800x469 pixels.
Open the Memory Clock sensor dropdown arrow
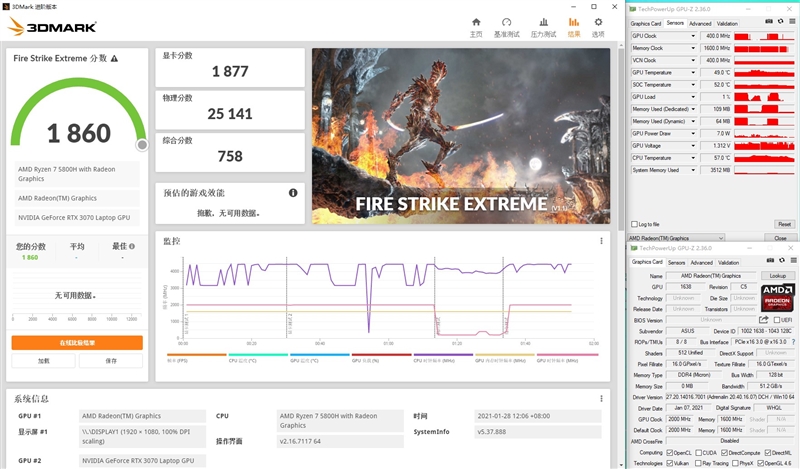tap(693, 48)
